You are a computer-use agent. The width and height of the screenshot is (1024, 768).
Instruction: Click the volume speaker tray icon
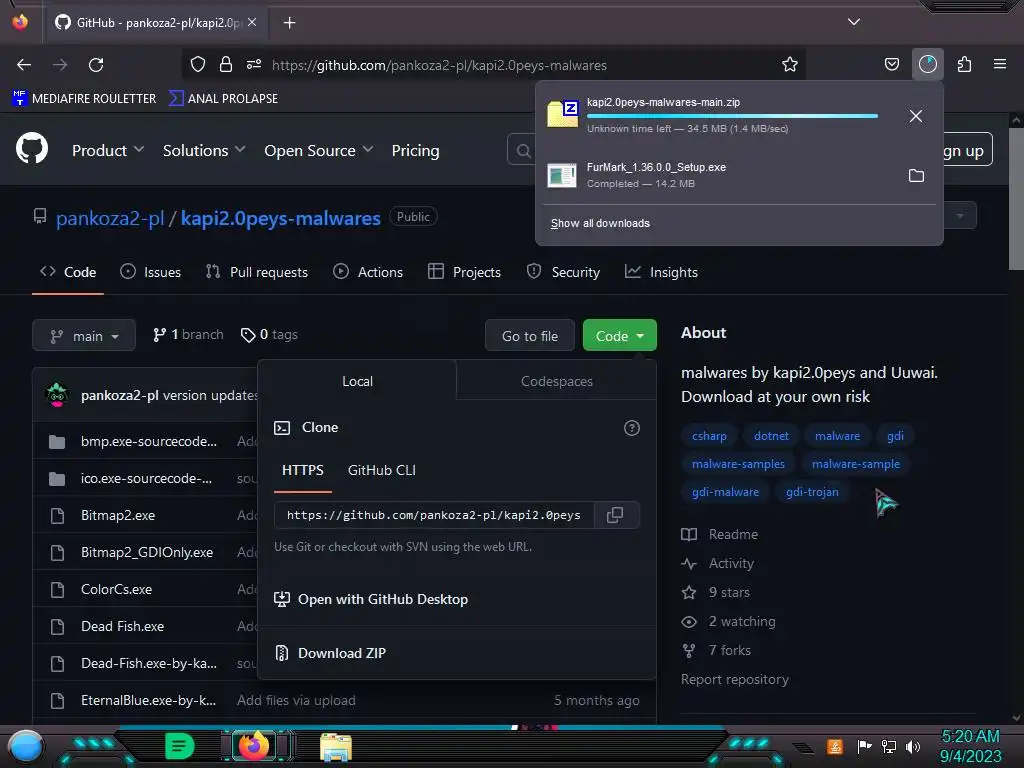(913, 746)
